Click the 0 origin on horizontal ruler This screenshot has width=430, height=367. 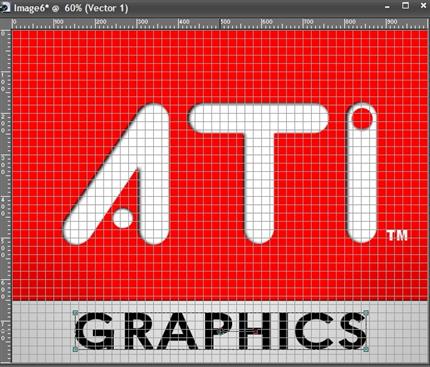[14, 22]
